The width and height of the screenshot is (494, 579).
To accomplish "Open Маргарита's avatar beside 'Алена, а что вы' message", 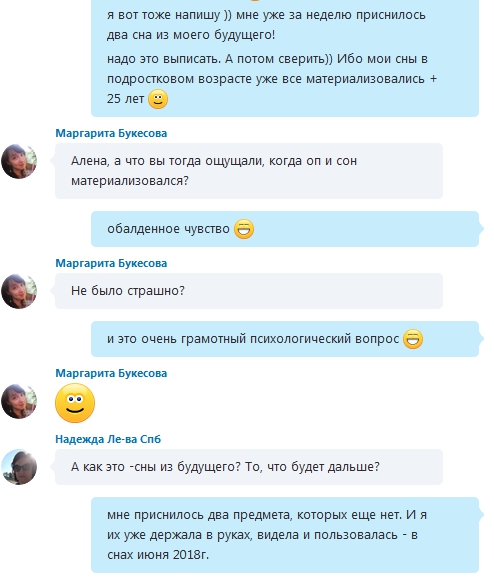I will point(19,161).
